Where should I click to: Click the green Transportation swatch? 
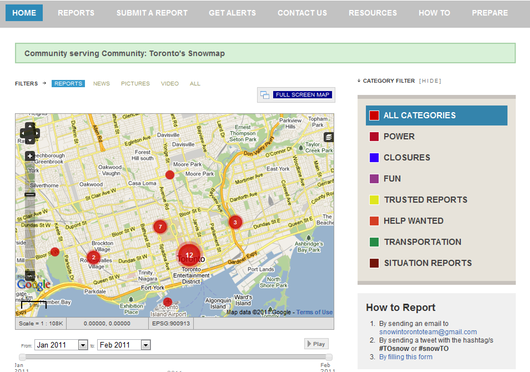[x=374, y=242]
